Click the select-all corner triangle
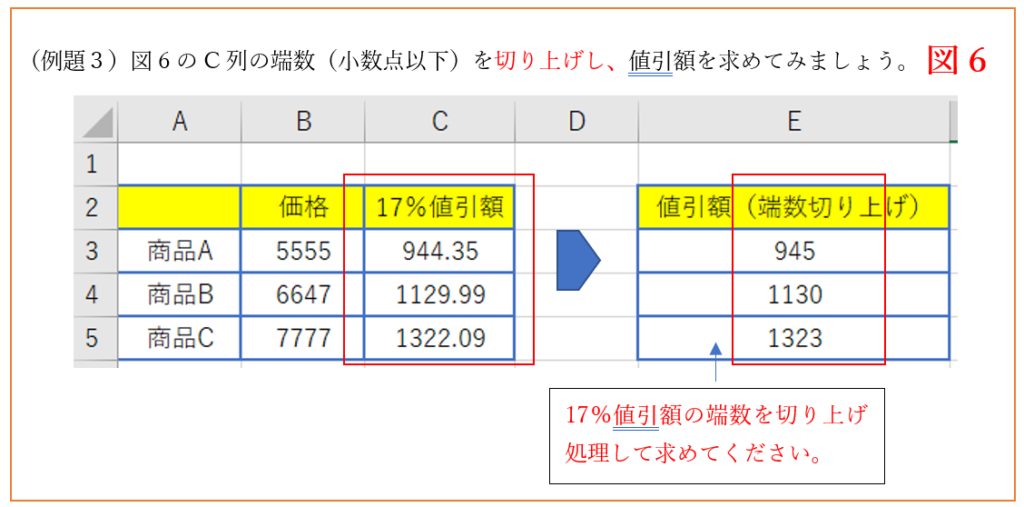The width and height of the screenshot is (1024, 507). click(96, 121)
